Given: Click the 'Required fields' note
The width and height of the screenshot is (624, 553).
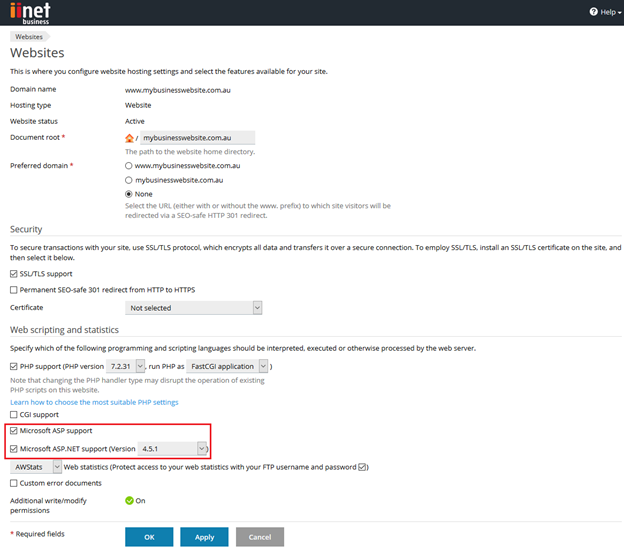Looking at the screenshot, I should [x=37, y=534].
